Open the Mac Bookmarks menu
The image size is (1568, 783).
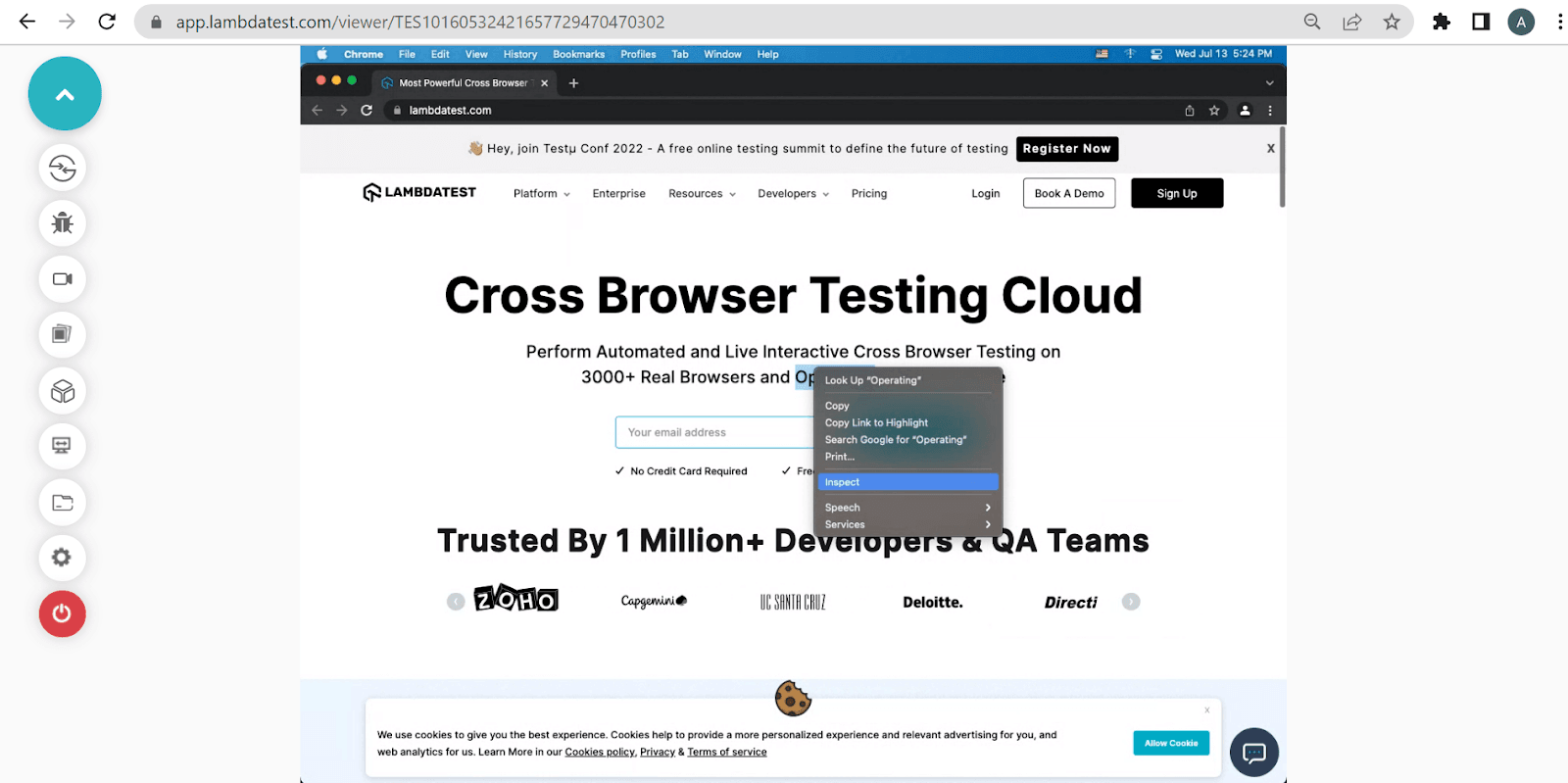578,54
